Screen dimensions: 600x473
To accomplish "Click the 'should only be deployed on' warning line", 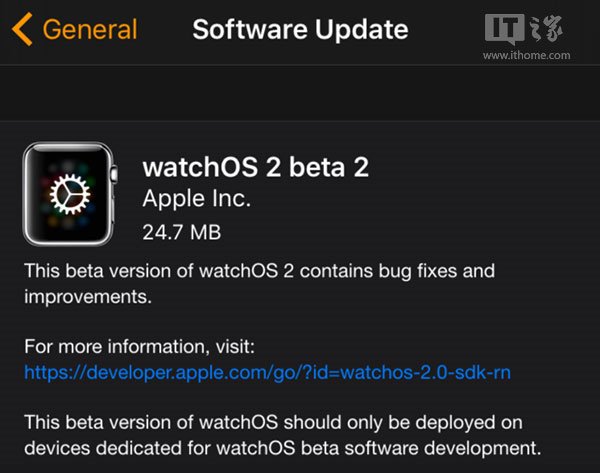I will [273, 423].
